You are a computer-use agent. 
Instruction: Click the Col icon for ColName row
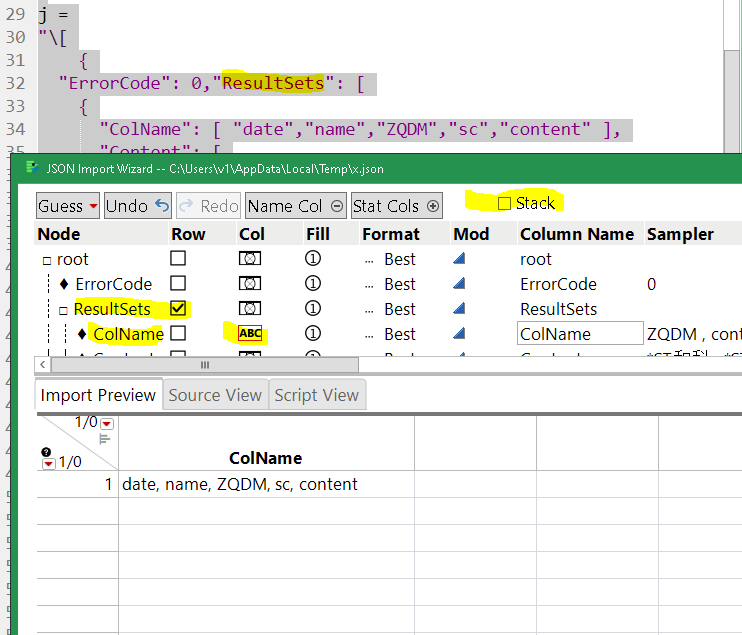click(250, 334)
